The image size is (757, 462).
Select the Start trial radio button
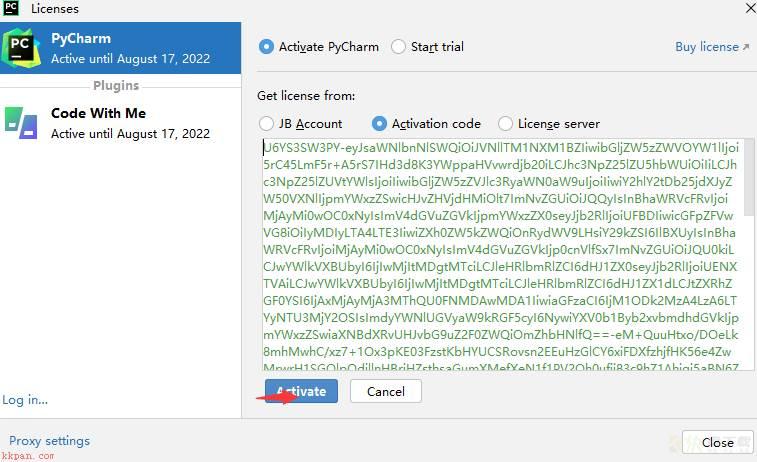pos(398,47)
